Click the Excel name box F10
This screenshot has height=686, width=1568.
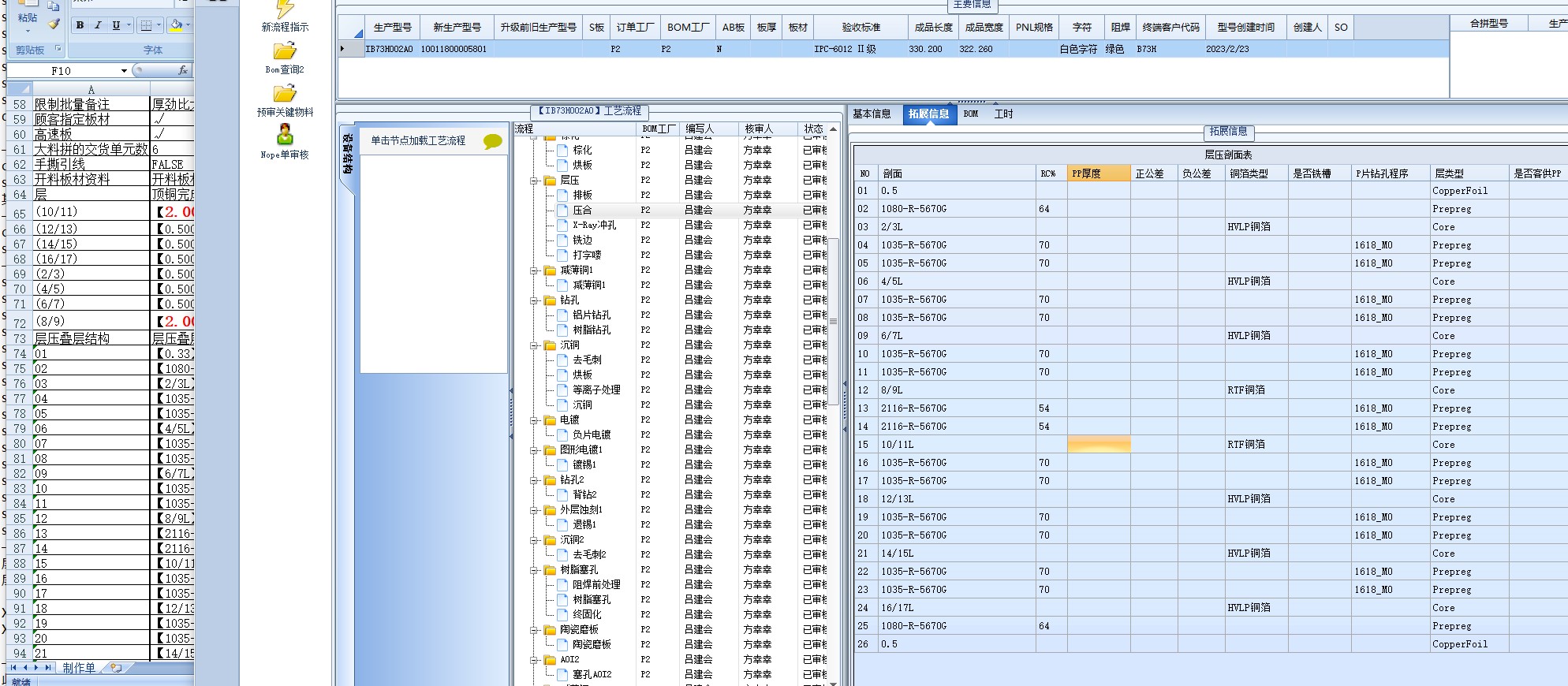point(62,71)
